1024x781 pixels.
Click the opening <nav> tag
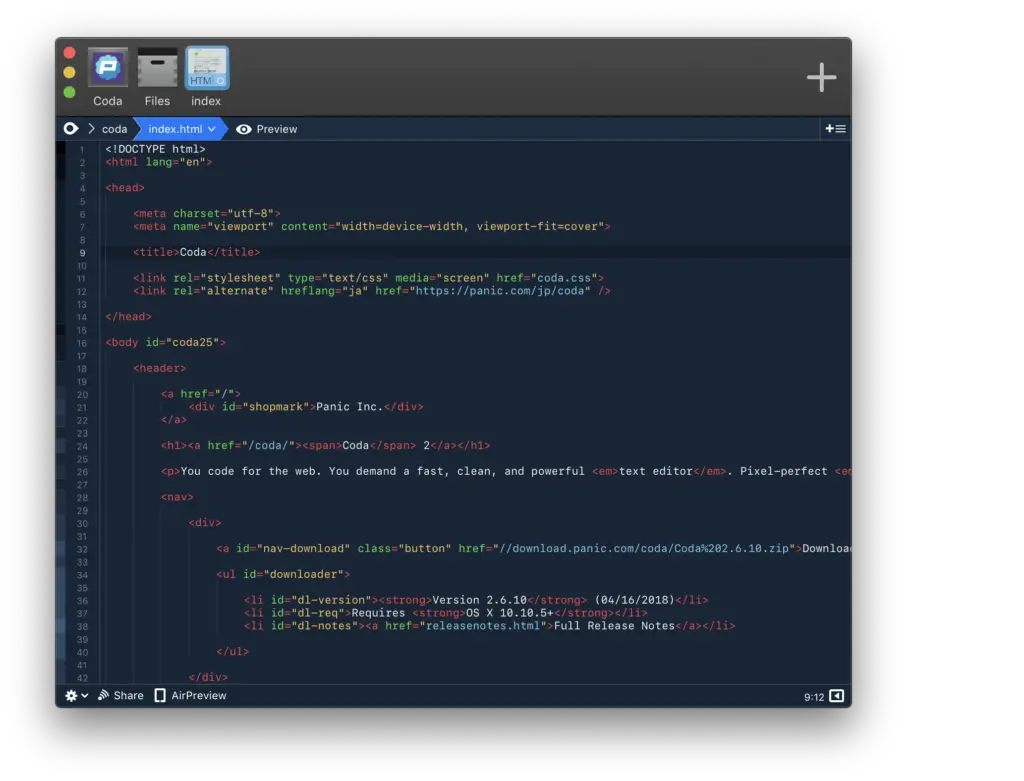(x=177, y=497)
